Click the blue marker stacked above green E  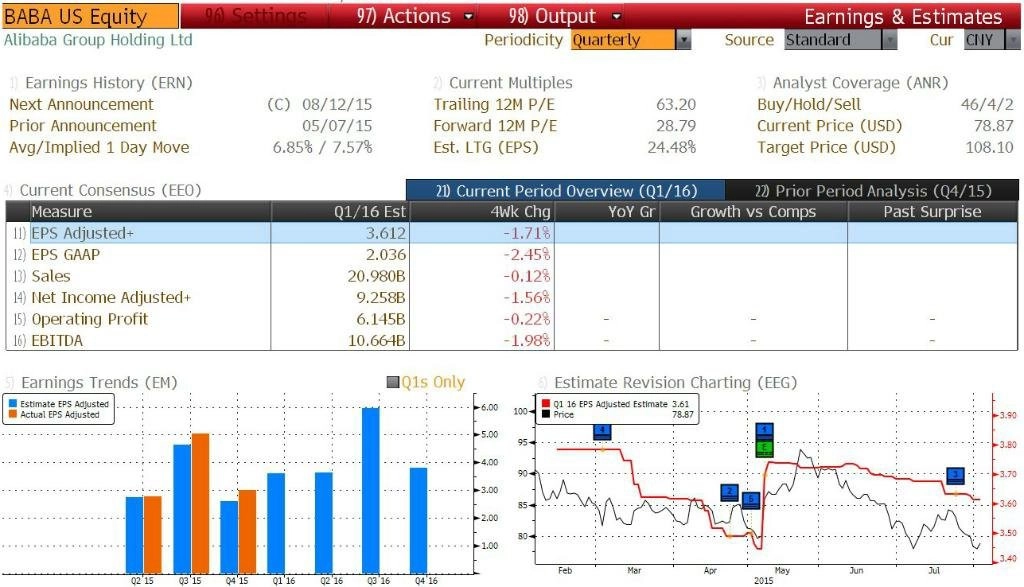pyautogui.click(x=764, y=432)
